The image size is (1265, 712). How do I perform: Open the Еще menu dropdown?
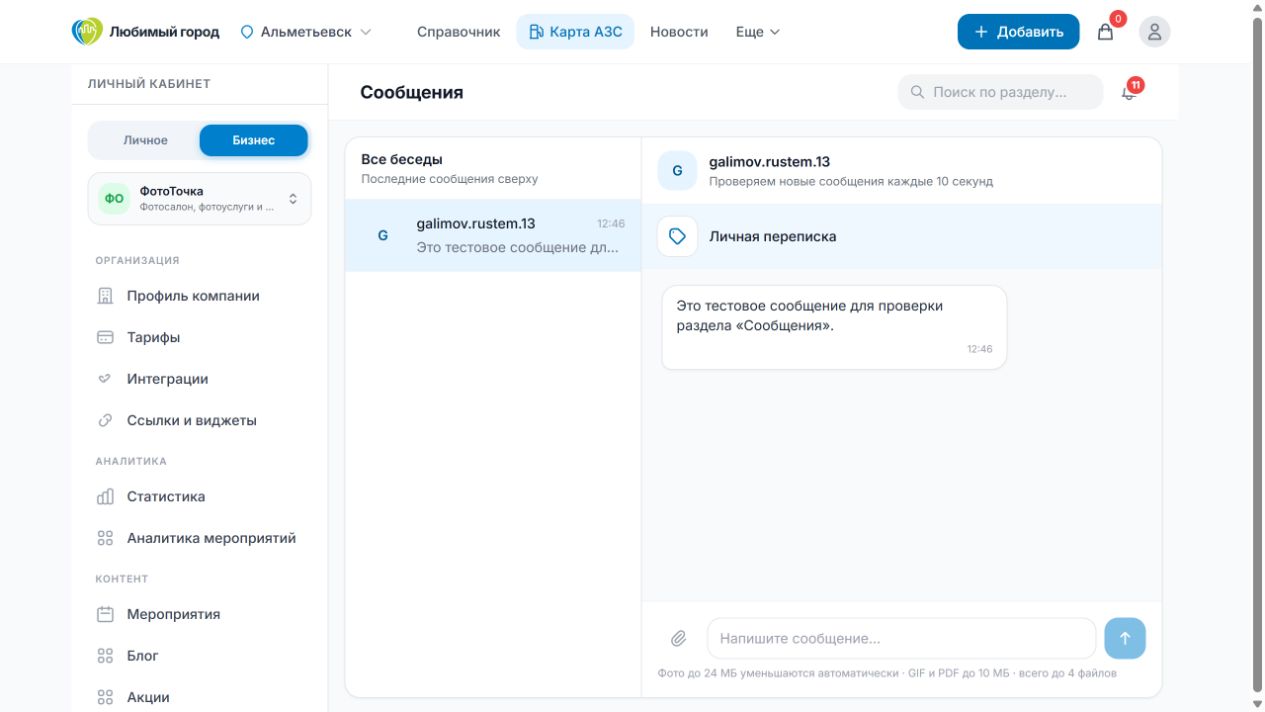click(x=757, y=32)
